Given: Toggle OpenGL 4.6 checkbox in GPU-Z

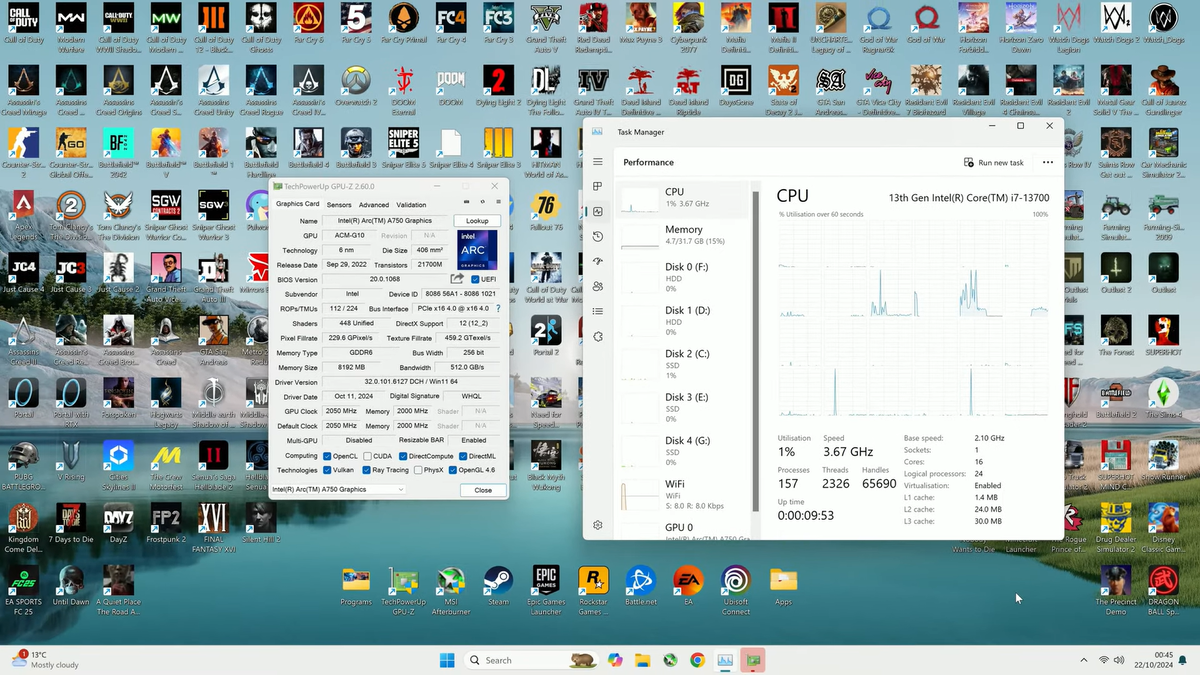Looking at the screenshot, I should [x=453, y=470].
